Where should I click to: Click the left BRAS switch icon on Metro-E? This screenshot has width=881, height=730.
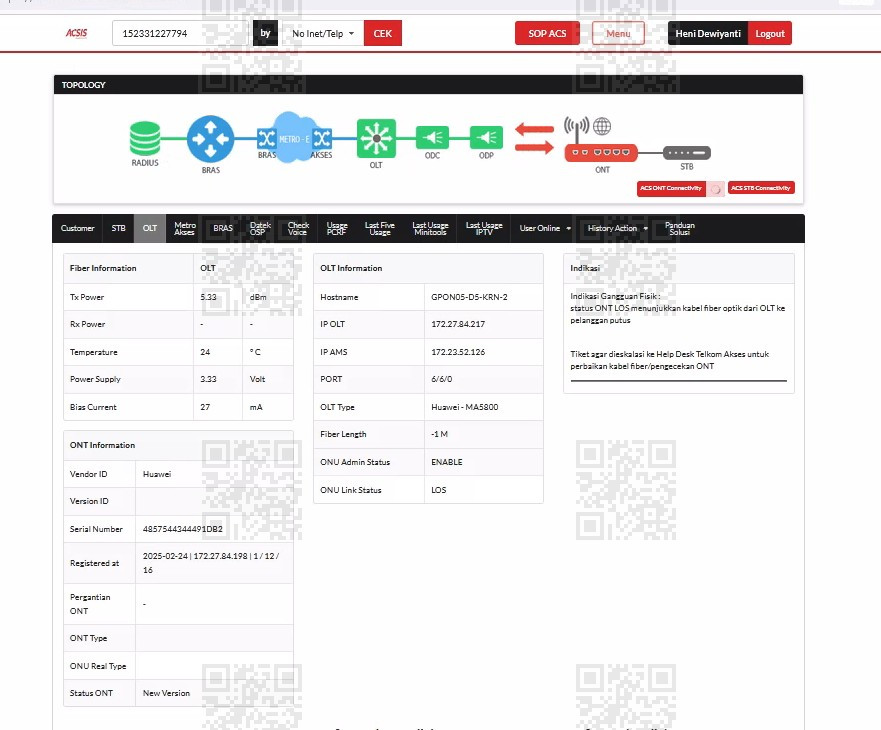266,138
